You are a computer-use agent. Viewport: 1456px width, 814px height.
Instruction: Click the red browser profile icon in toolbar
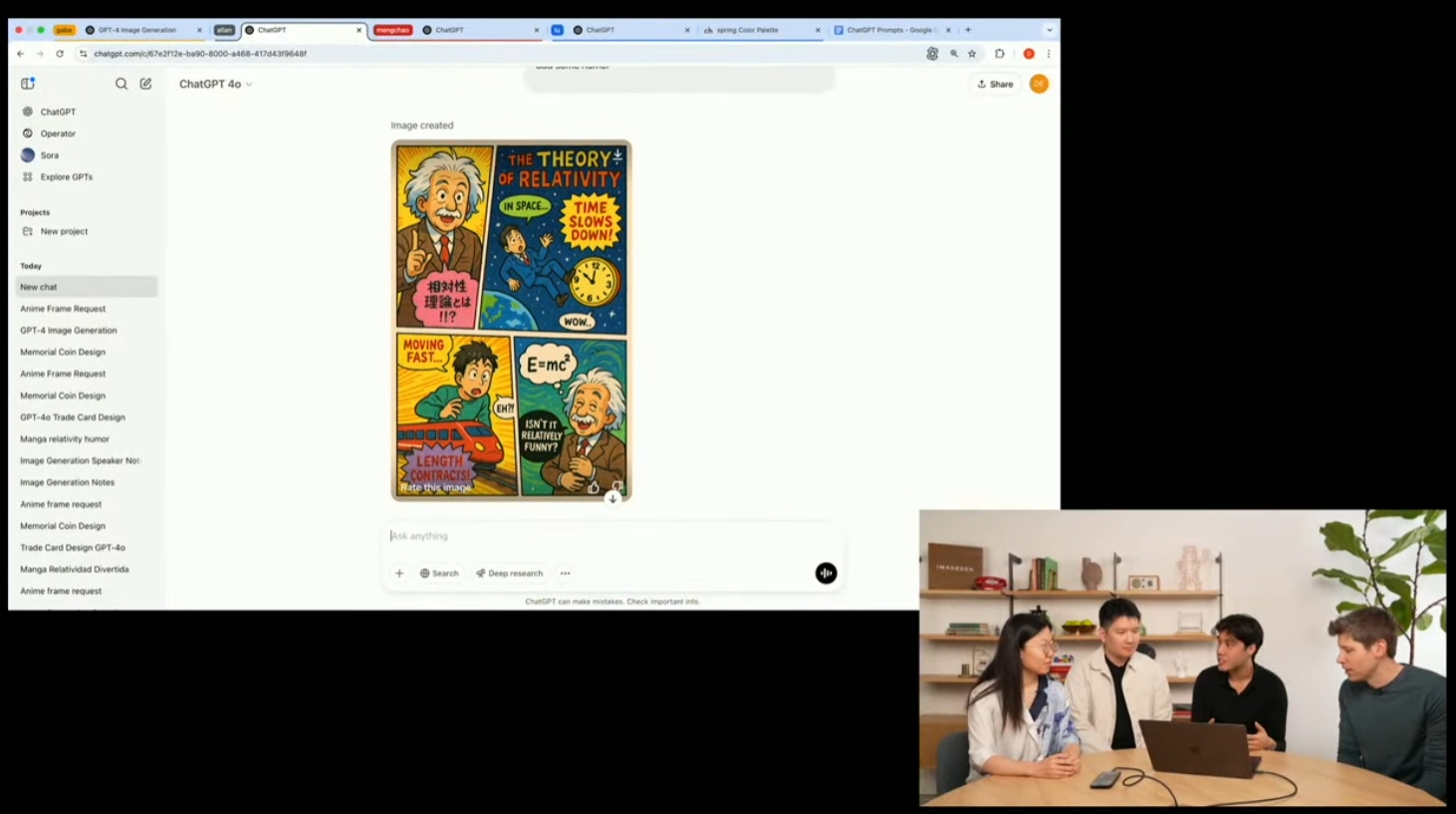point(1029,54)
